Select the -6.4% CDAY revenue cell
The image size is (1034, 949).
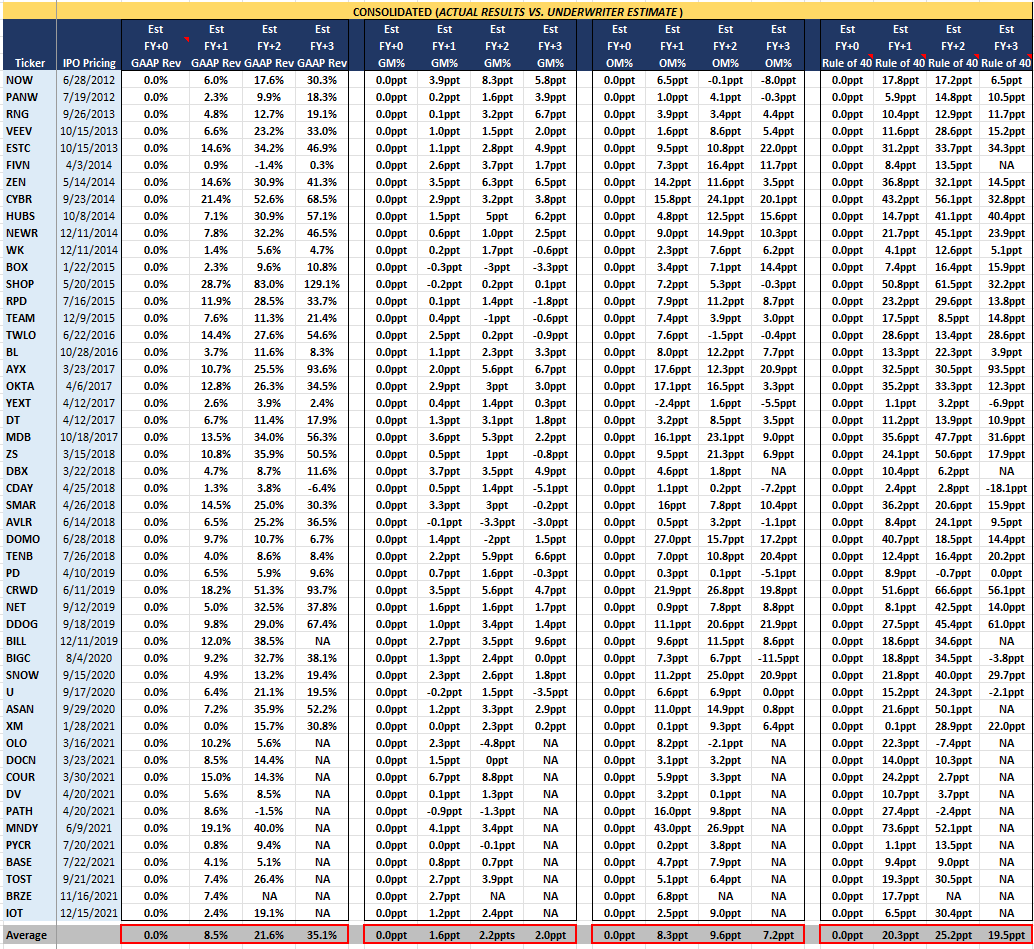click(322, 488)
